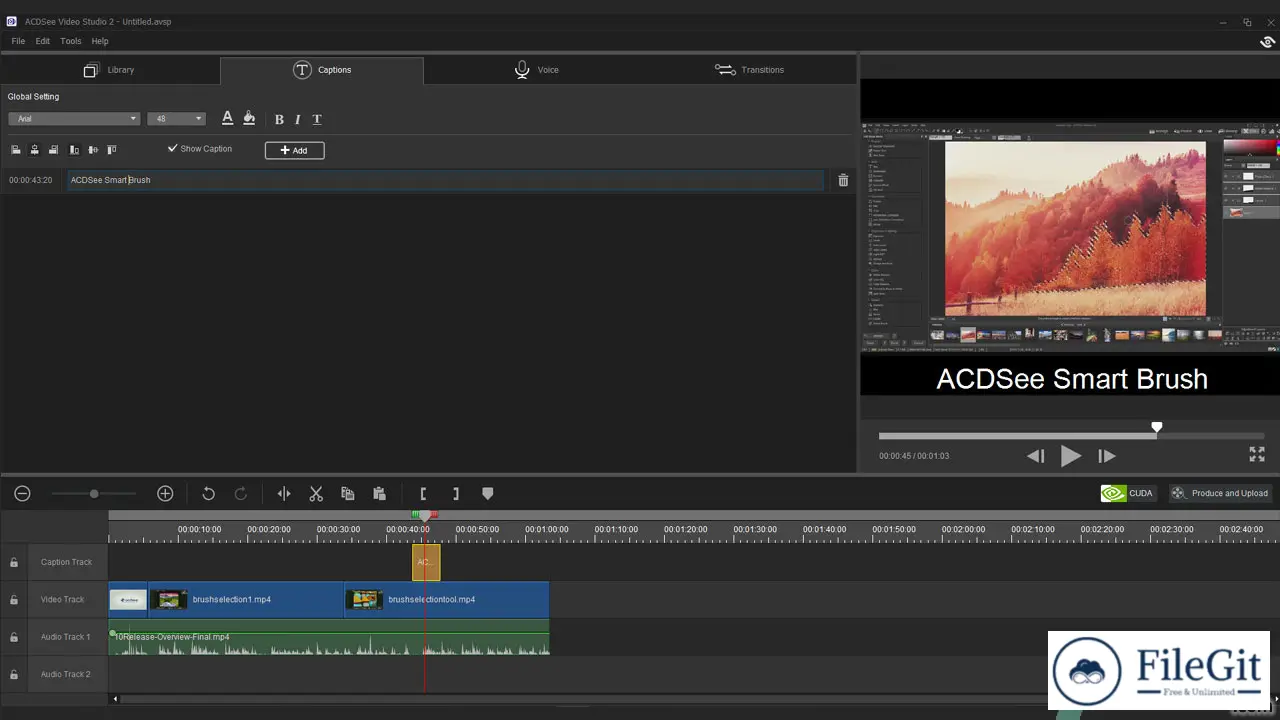The height and width of the screenshot is (720, 1280).
Task: Select the brushselectiontool.mp4 video clip
Action: (447, 600)
